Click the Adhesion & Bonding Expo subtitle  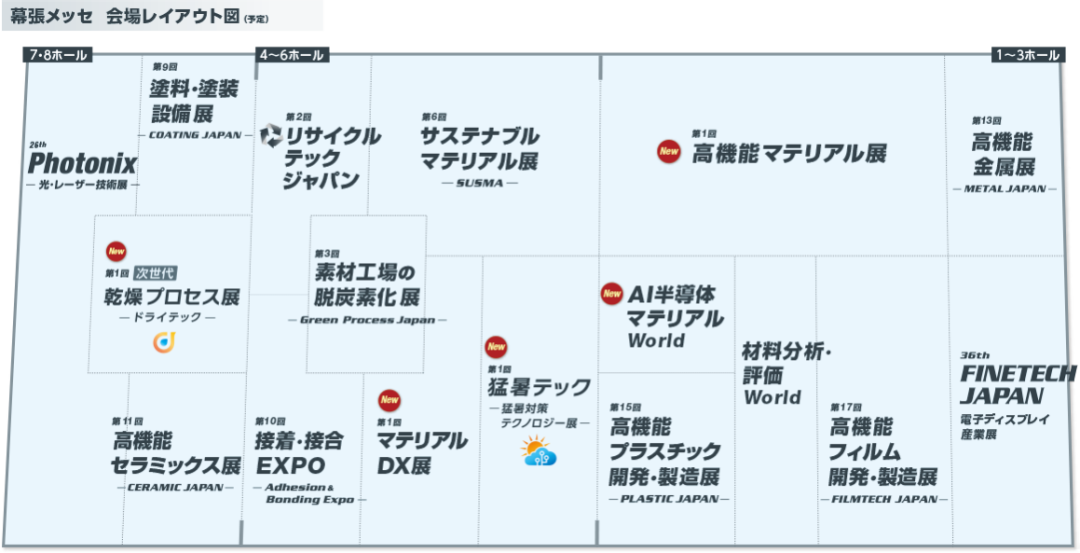(x=309, y=494)
